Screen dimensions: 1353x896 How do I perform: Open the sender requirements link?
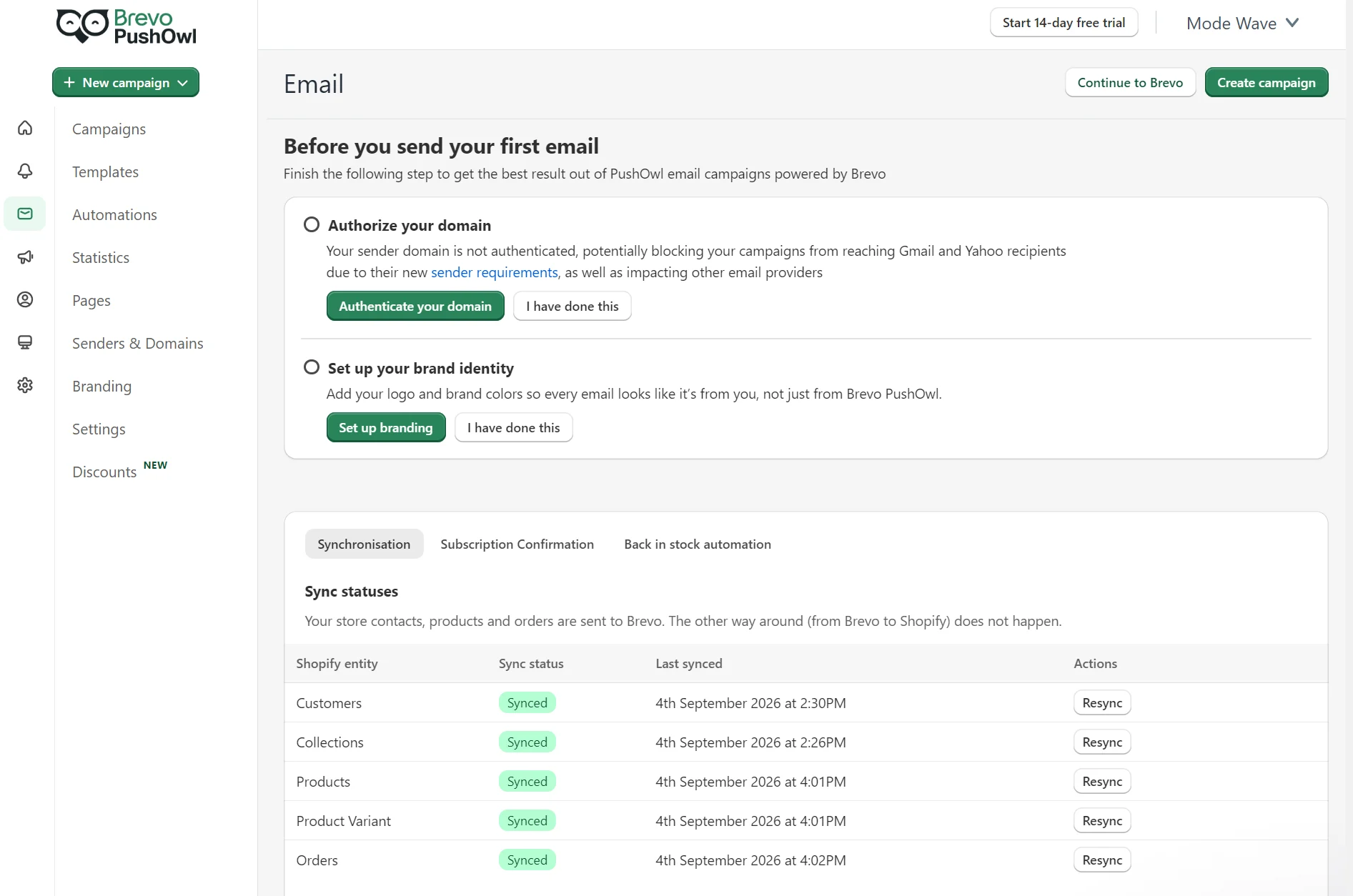point(495,272)
